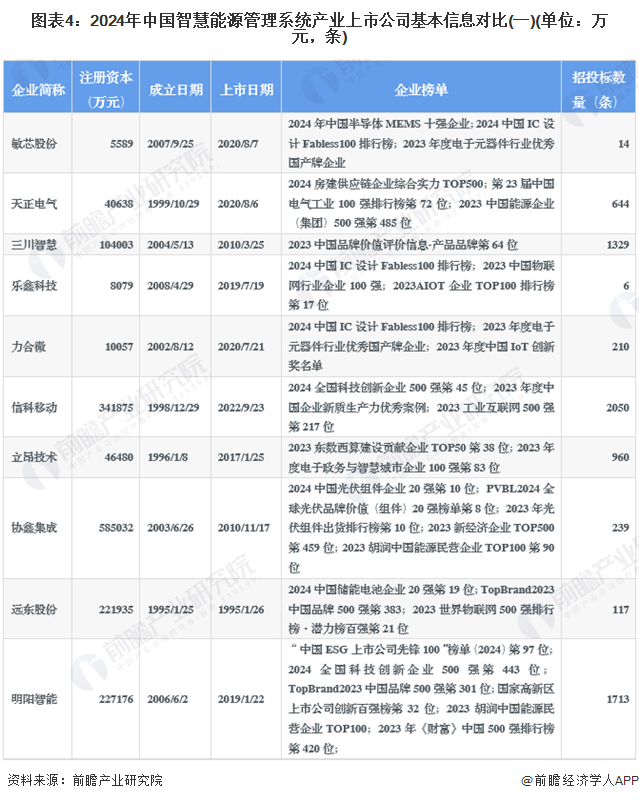The width and height of the screenshot is (639, 801).
Task: Click listing date 2022/9/23
Action: (241, 408)
